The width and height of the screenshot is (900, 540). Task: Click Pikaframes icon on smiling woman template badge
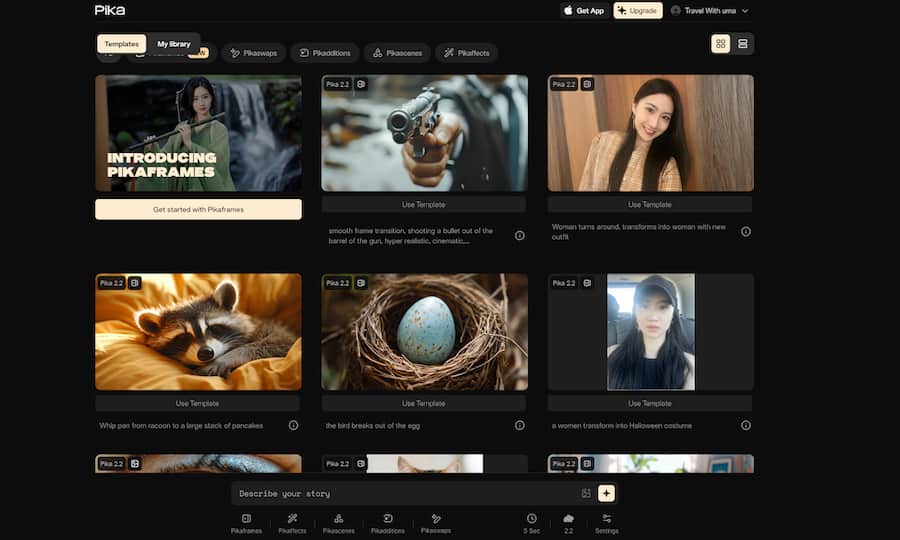pos(587,84)
